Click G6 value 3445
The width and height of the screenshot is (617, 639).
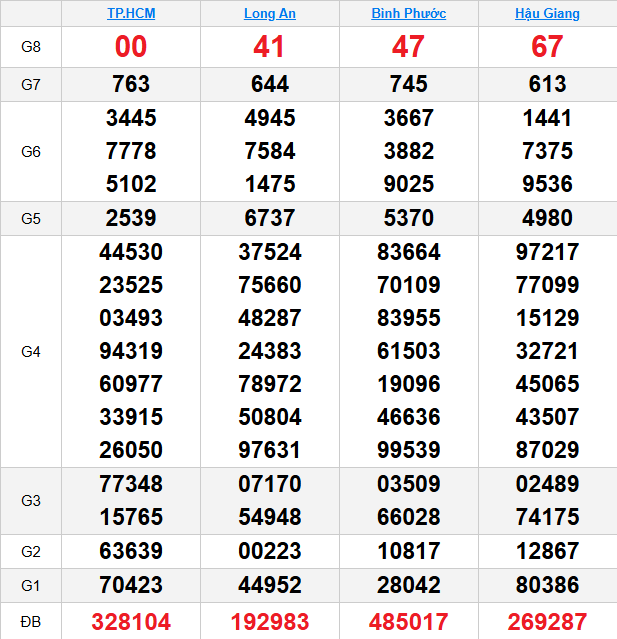coord(131,118)
